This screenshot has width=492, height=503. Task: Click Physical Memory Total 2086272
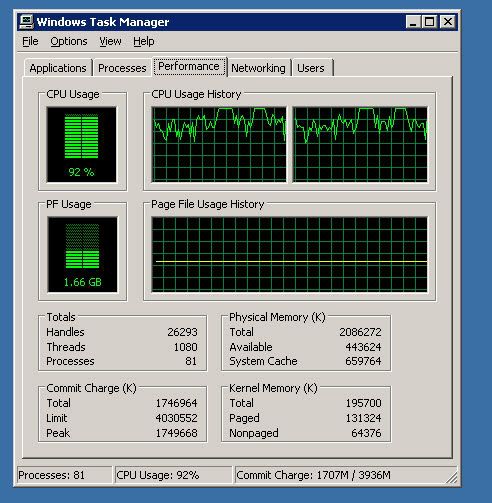tap(360, 332)
